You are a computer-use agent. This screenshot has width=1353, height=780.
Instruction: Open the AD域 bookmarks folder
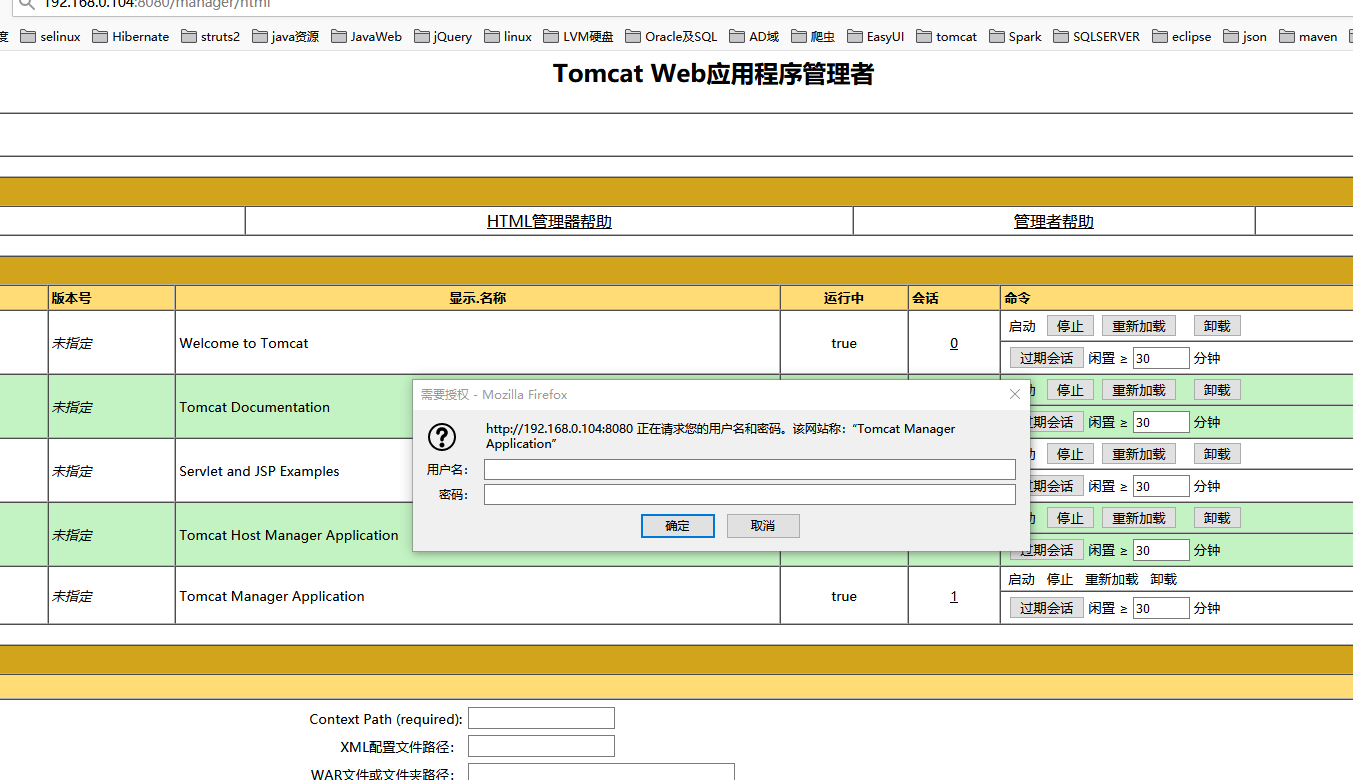click(x=755, y=37)
